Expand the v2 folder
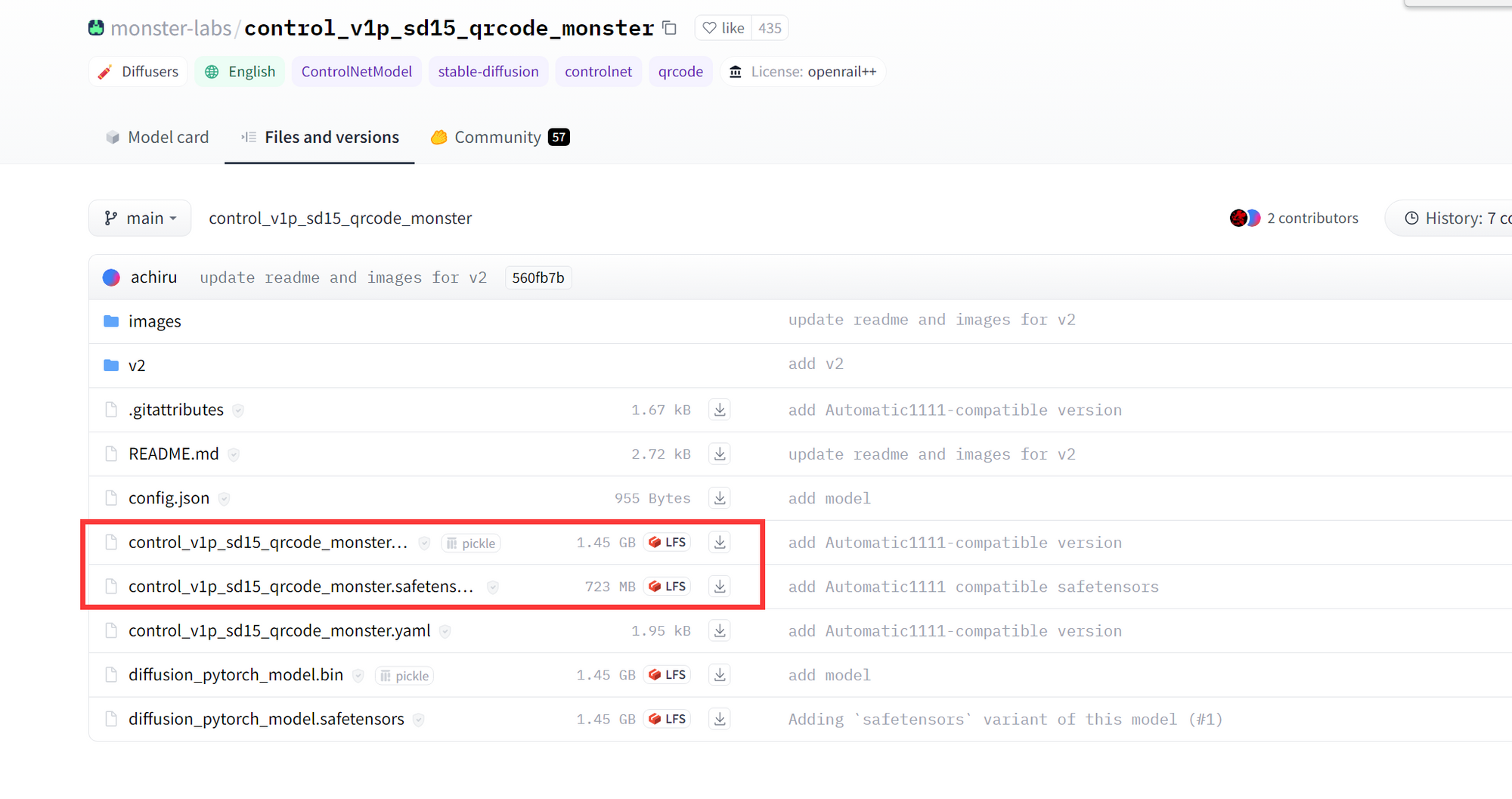Image resolution: width=1512 pixels, height=799 pixels. (x=137, y=366)
